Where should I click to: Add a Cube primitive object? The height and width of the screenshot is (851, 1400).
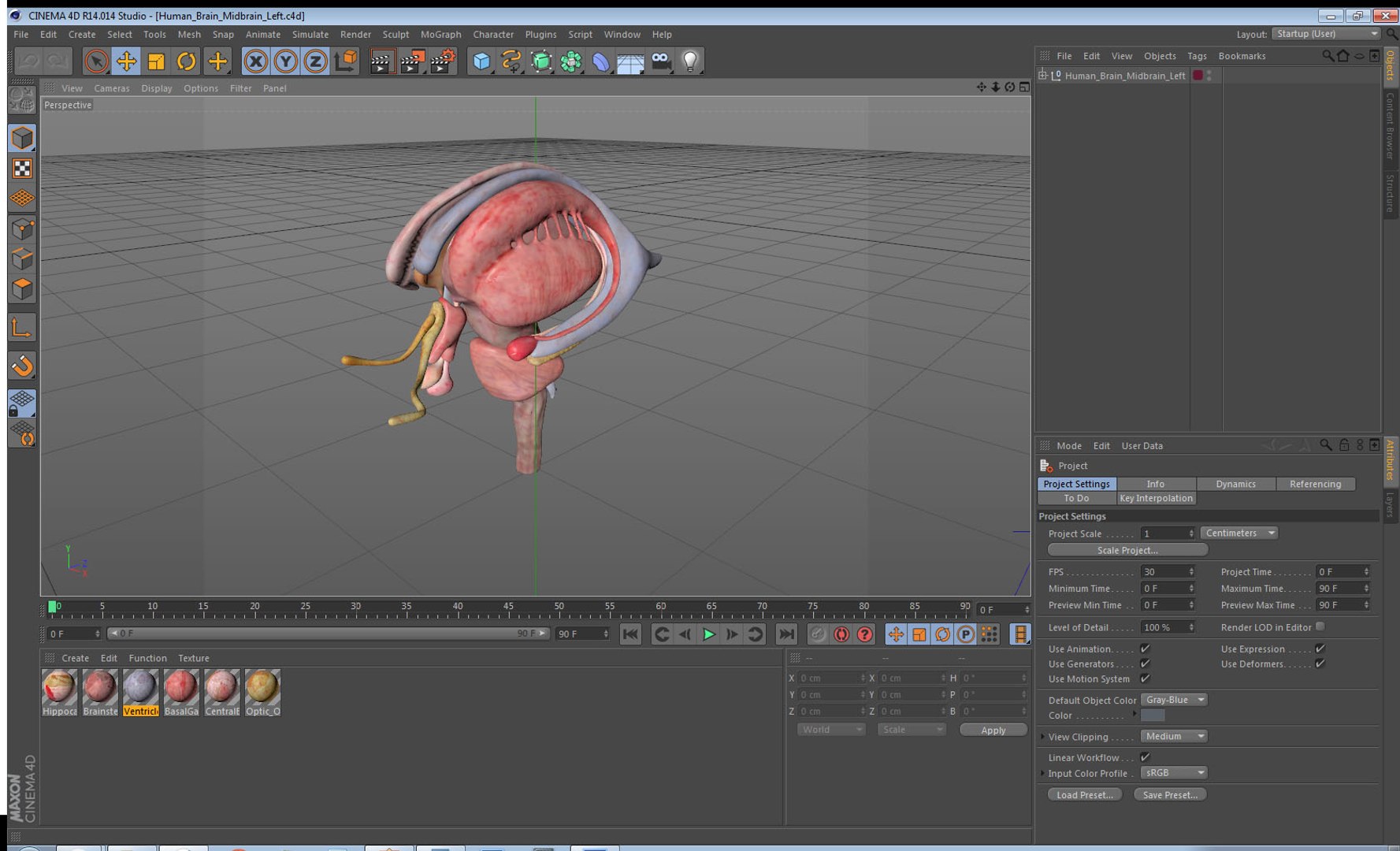(481, 61)
